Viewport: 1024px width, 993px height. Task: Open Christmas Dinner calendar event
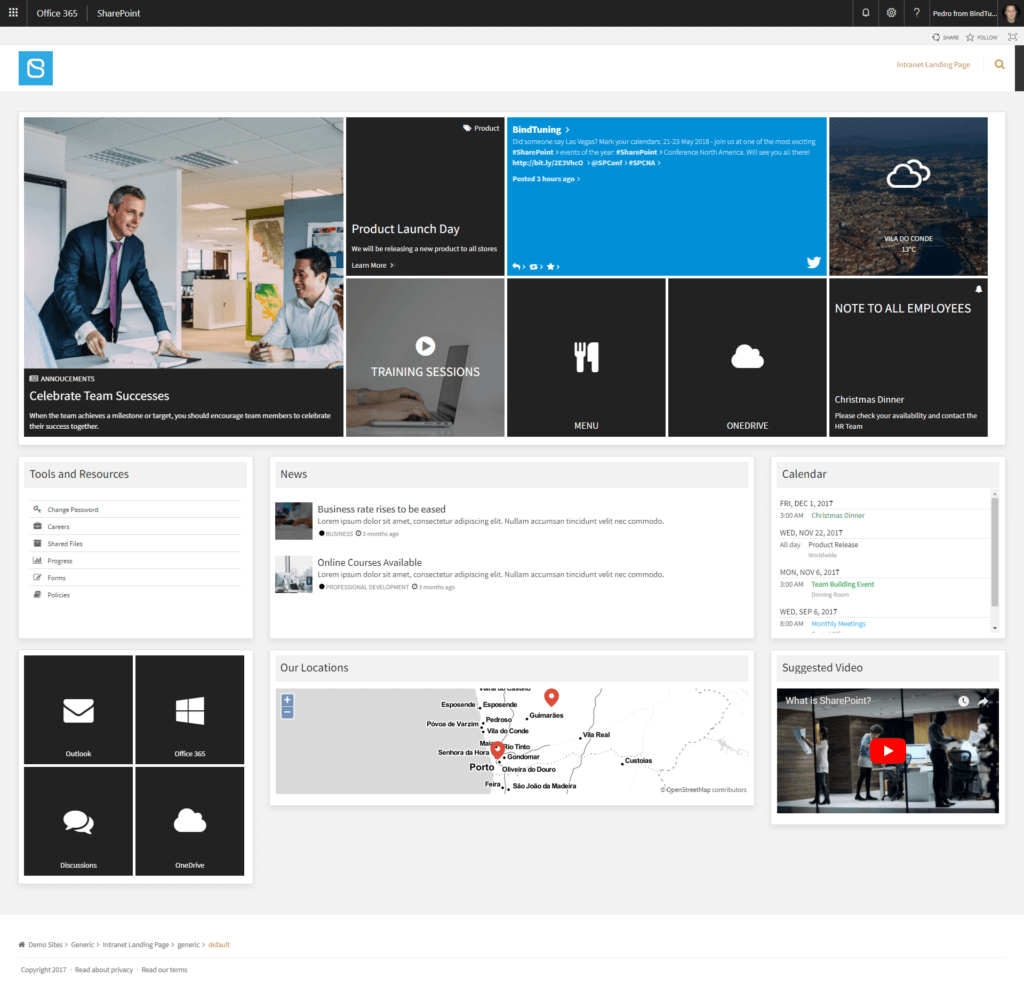click(x=838, y=516)
